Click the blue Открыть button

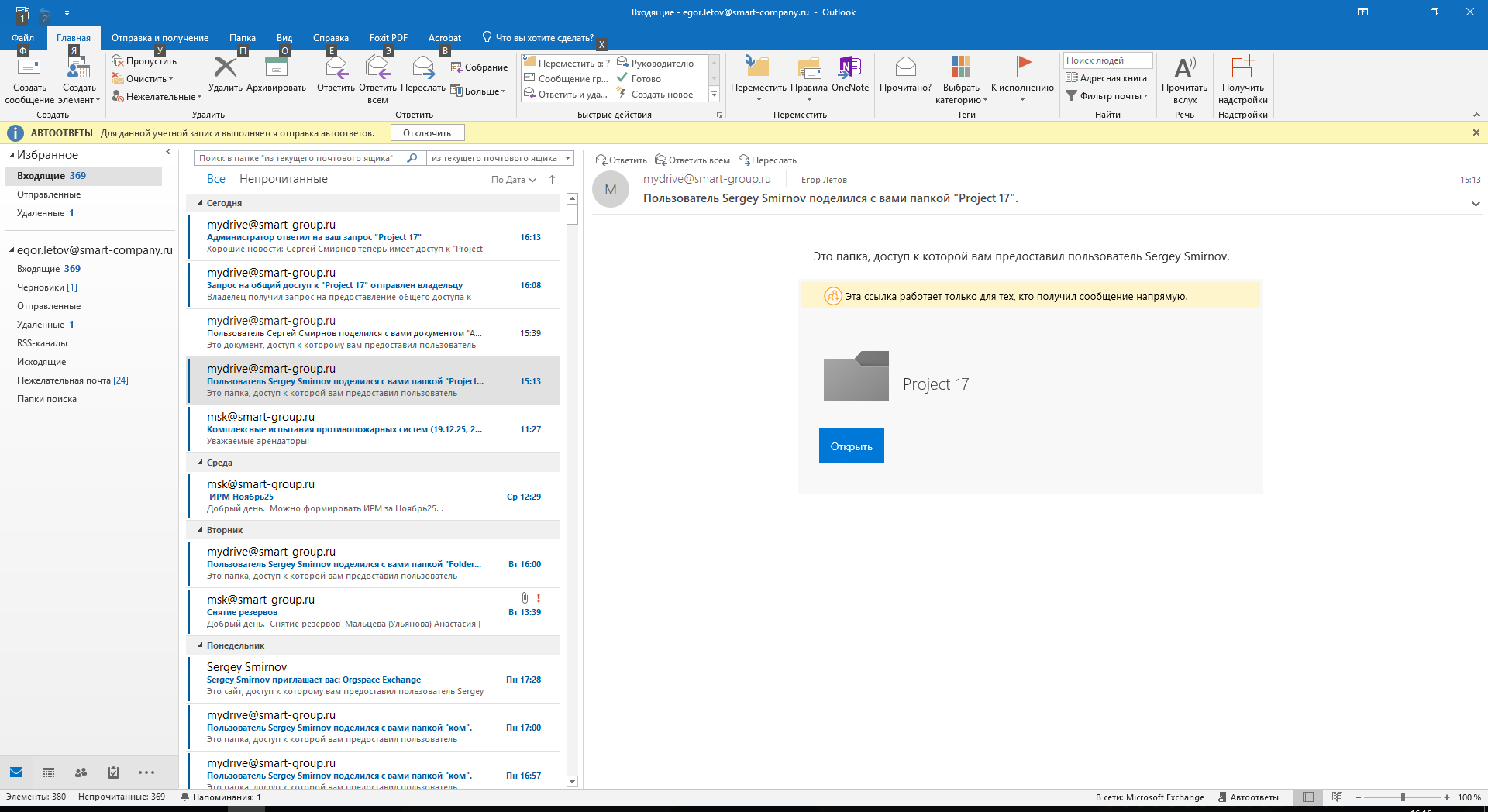tap(851, 446)
